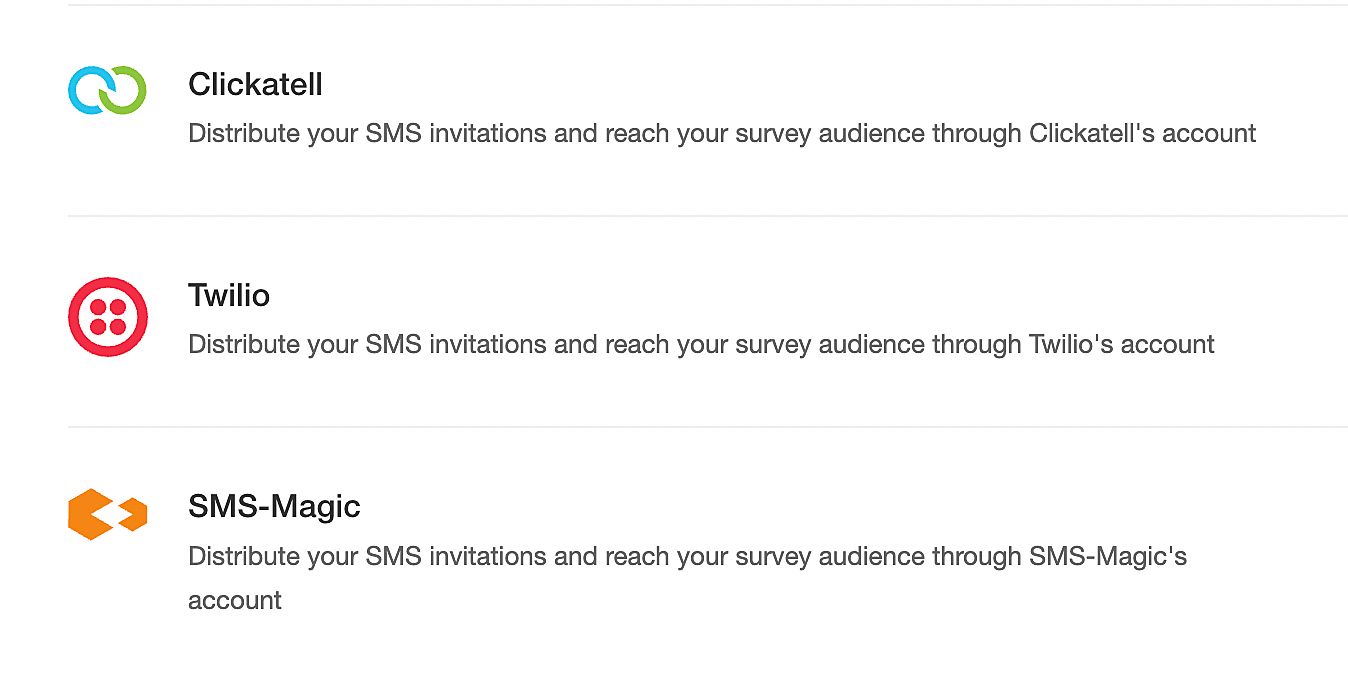The width and height of the screenshot is (1348, 684).
Task: Click the blue loop of Clickatell's logo
Action: pyautogui.click(x=86, y=90)
